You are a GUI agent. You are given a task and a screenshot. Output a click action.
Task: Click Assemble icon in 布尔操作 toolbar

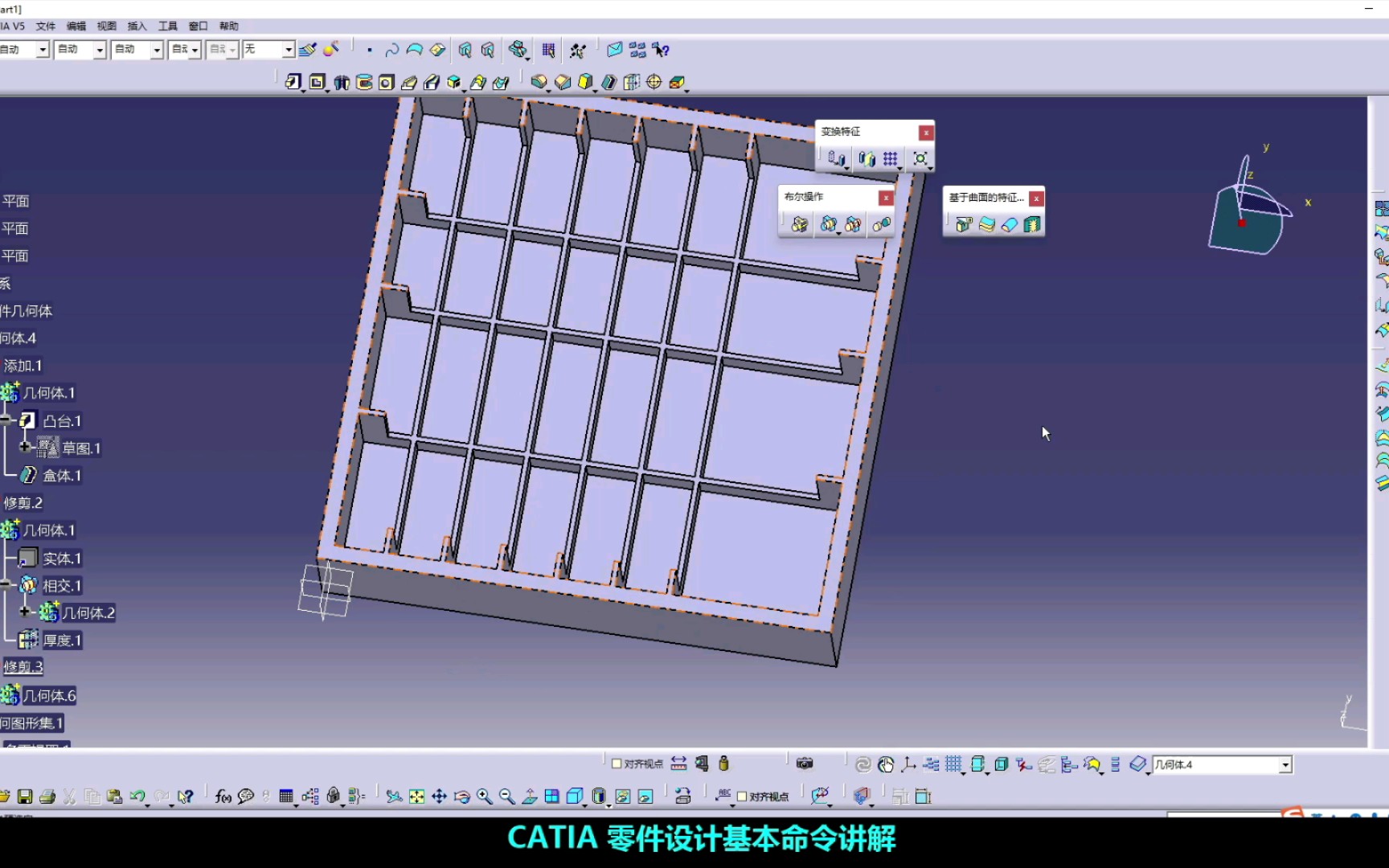799,224
